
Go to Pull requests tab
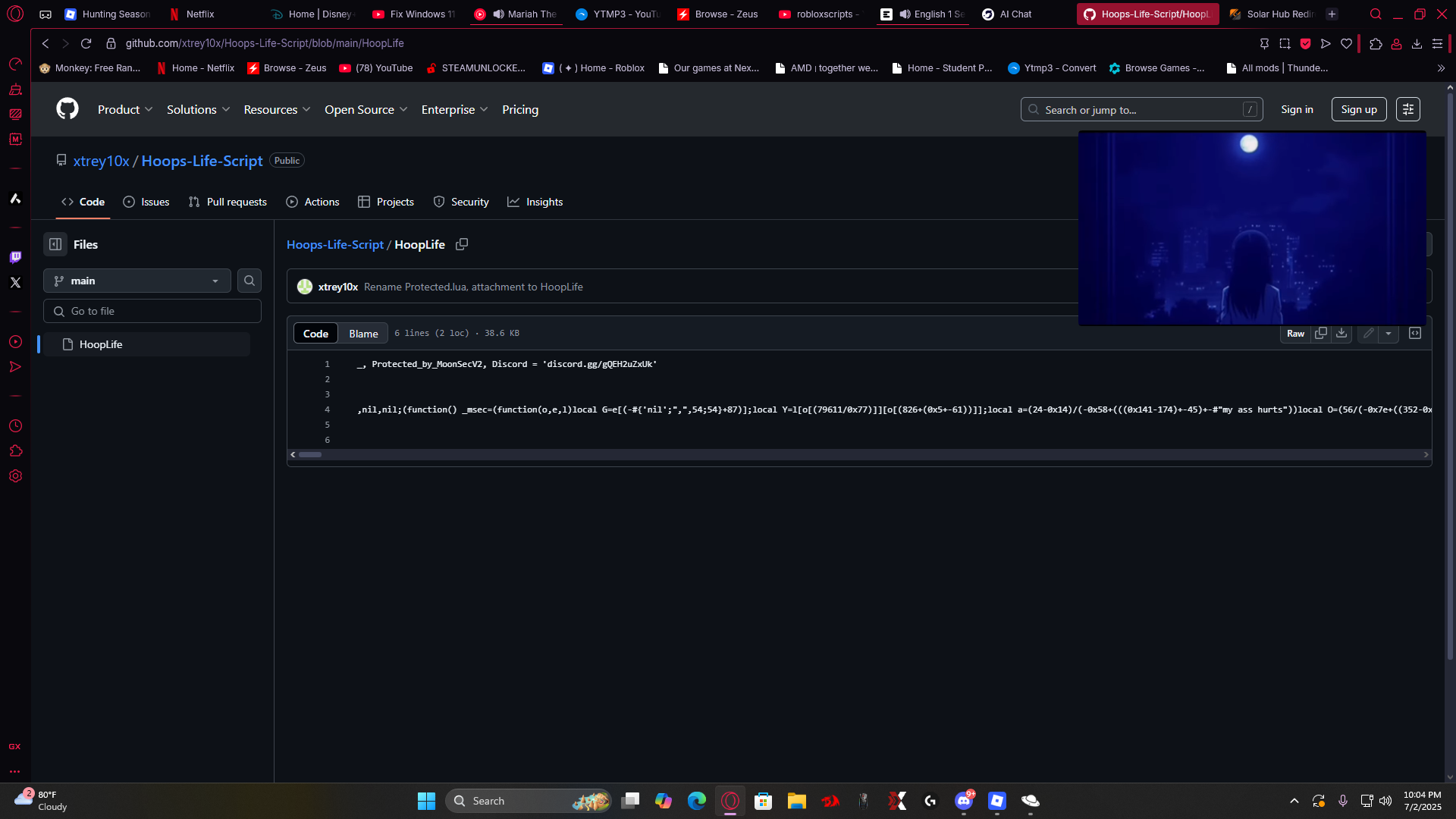tap(227, 202)
